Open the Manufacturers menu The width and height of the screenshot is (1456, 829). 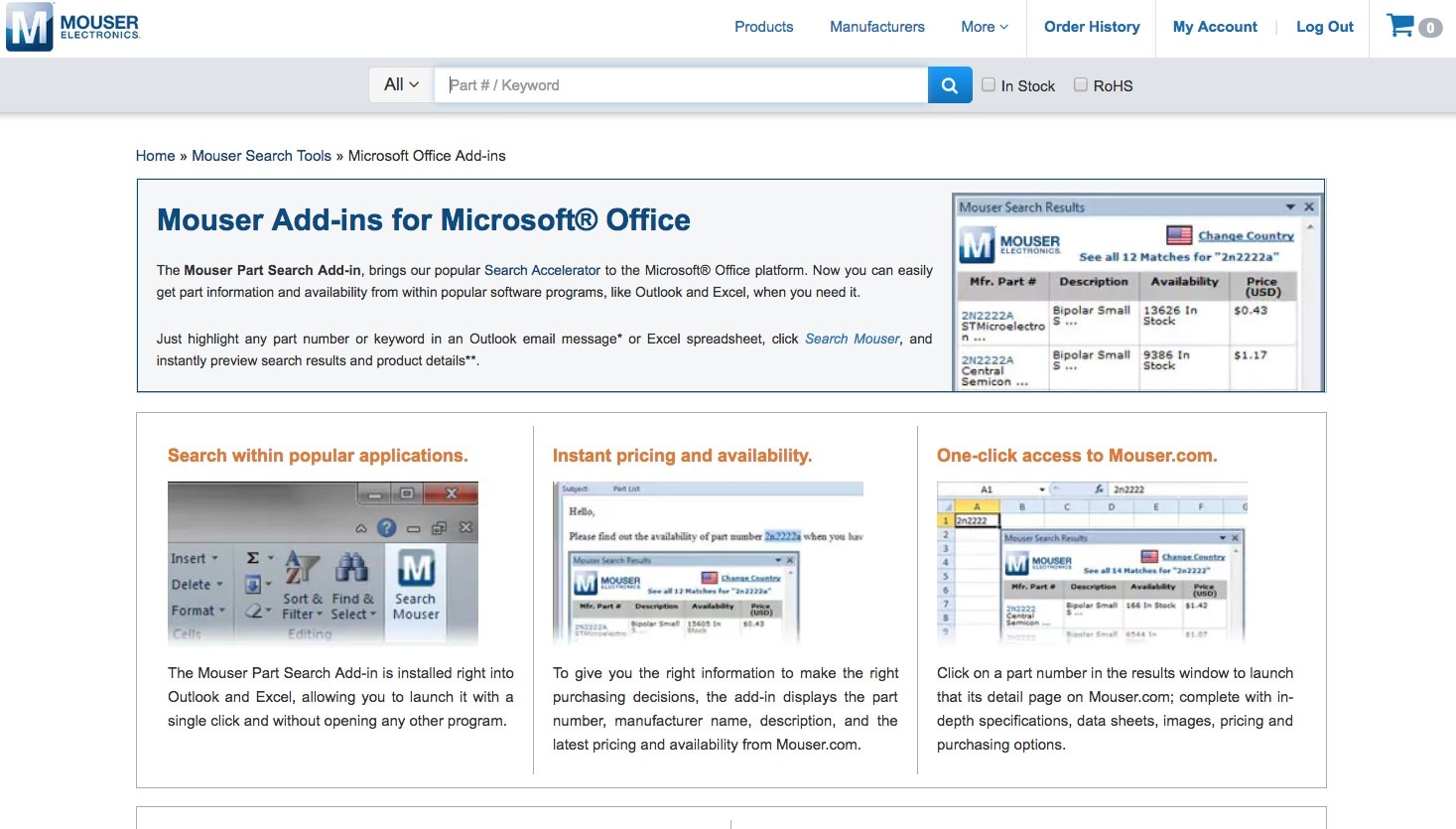coord(876,27)
